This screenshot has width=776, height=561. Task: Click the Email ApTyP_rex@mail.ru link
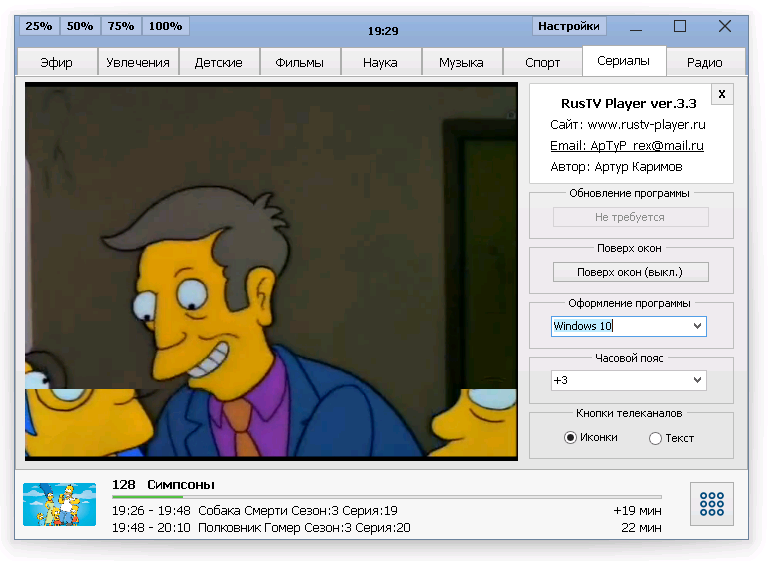(627, 145)
